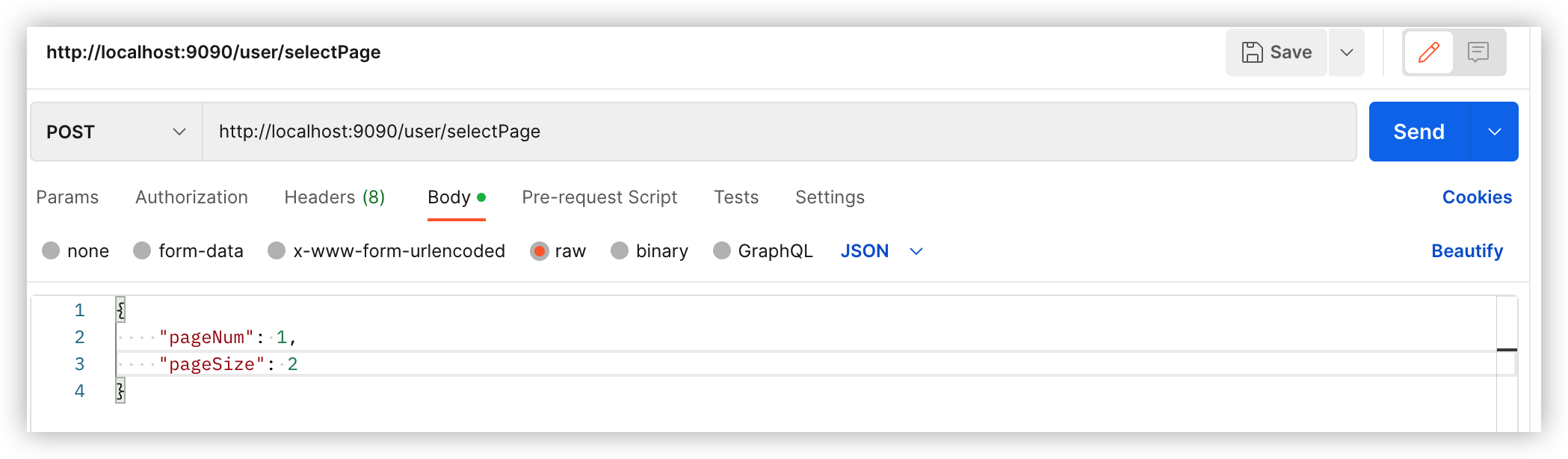Click Beautify to format JSON
This screenshot has width=1568, height=459.
pos(1466,251)
